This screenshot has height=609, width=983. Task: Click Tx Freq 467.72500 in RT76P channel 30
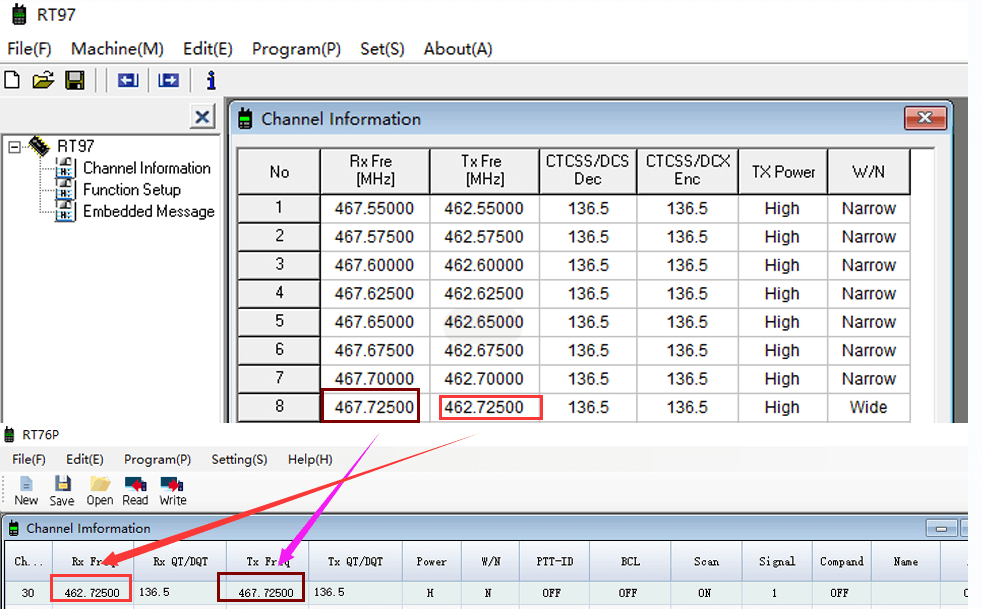click(266, 593)
